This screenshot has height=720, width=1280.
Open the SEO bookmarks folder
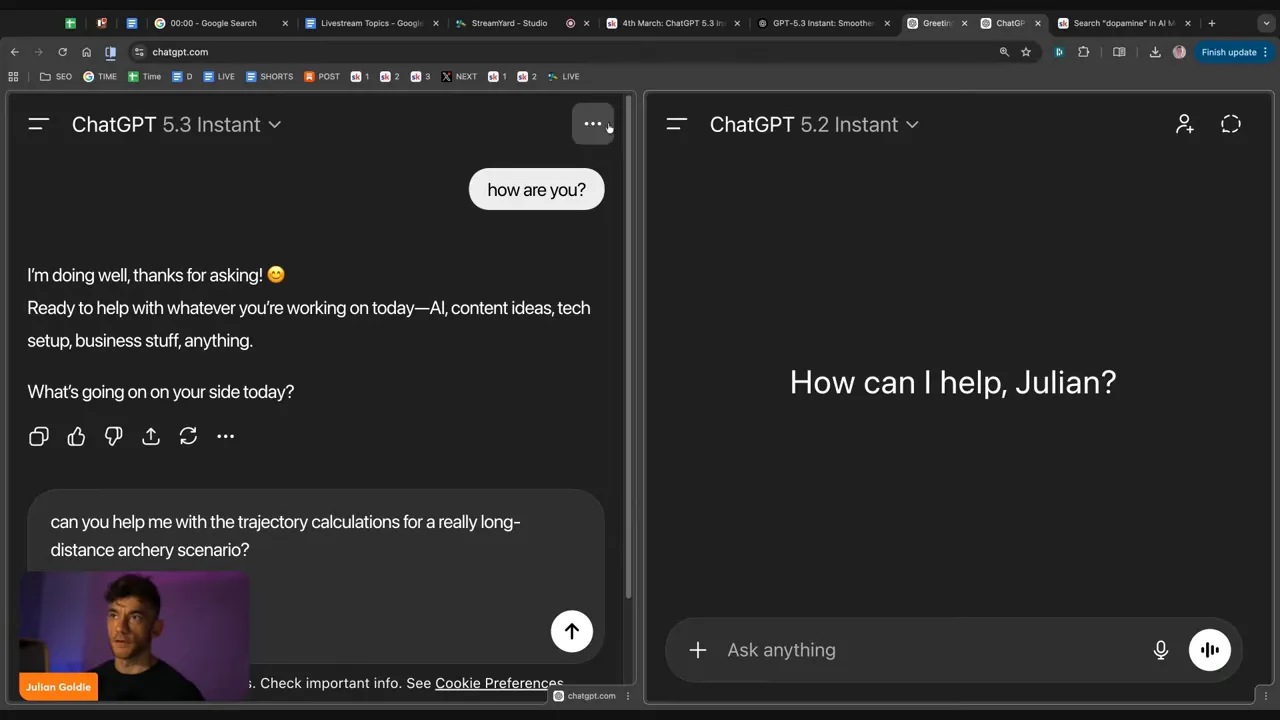tap(56, 76)
